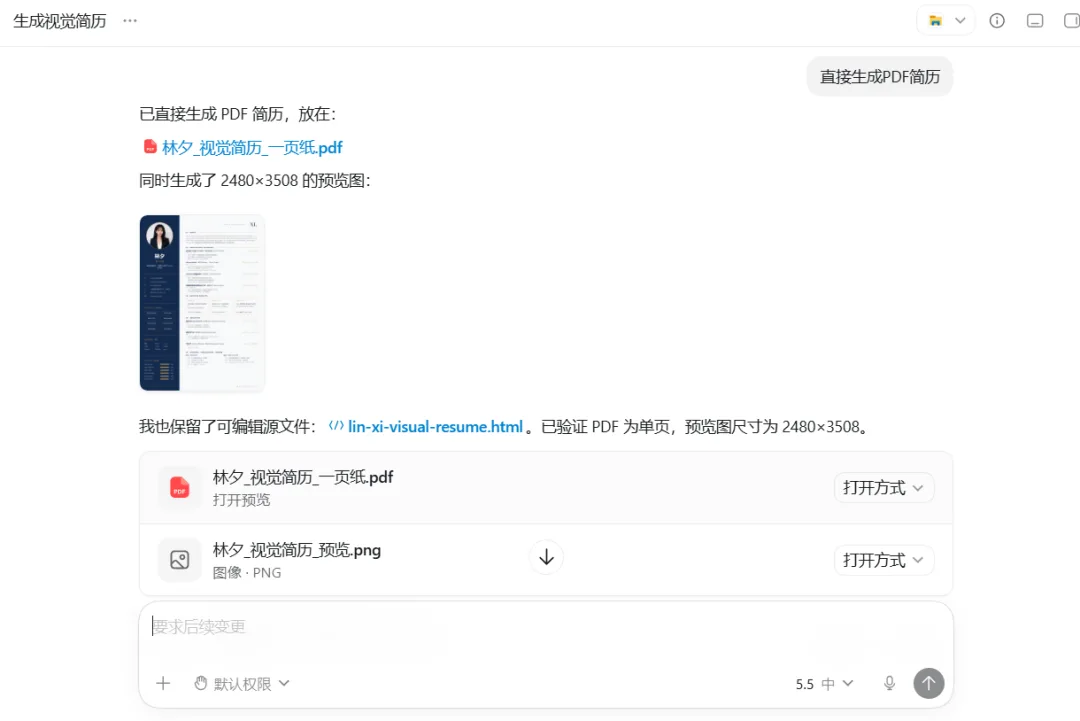Open lin-xi-visual-resume.html source link
Viewport: 1080px width, 721px height.
tap(435, 427)
